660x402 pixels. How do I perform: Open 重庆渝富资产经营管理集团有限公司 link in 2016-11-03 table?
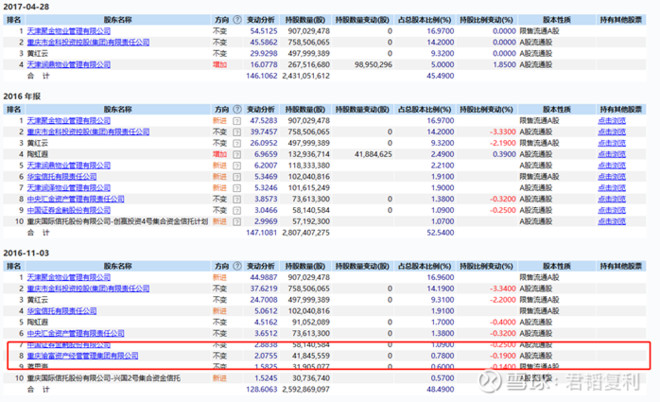tap(83, 356)
